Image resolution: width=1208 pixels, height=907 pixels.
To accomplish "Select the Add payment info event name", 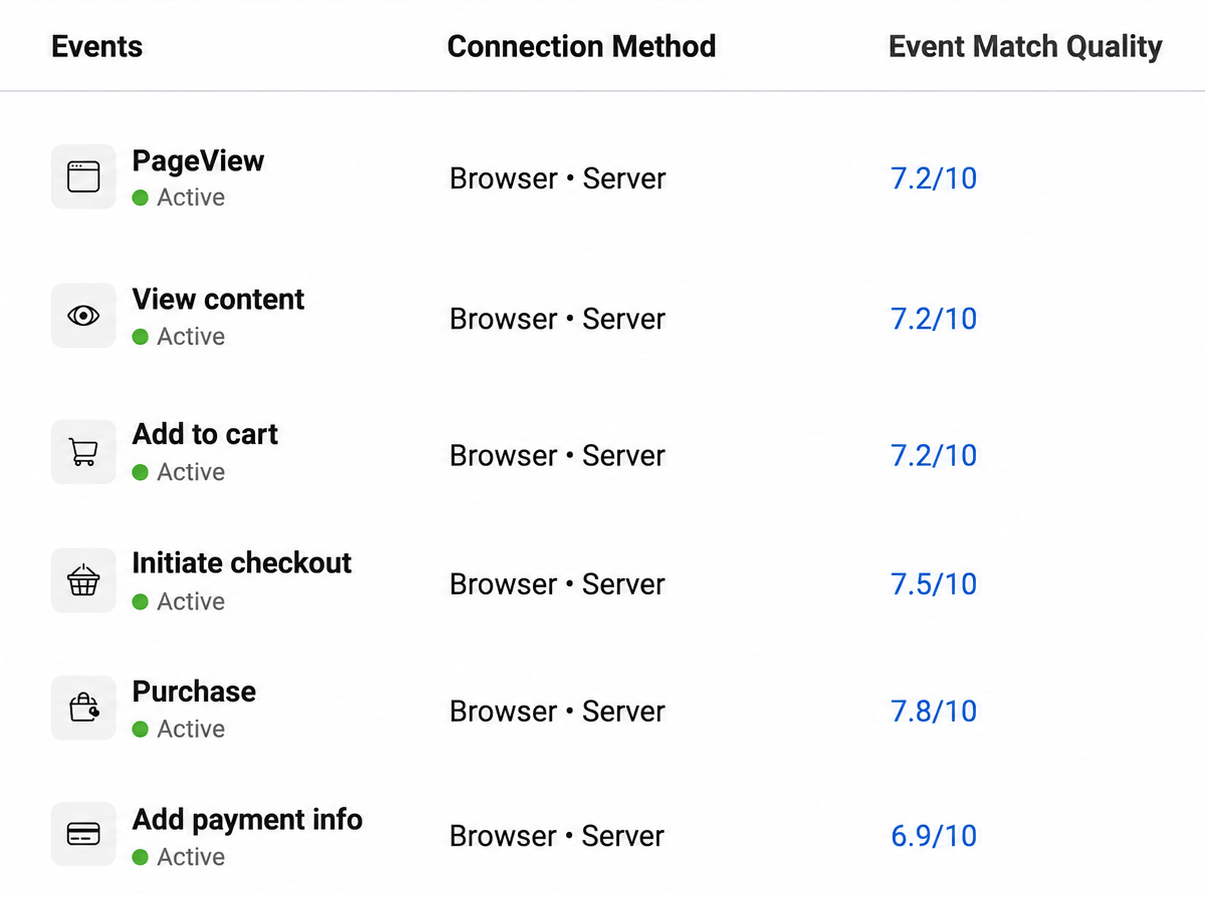I will coord(247,820).
